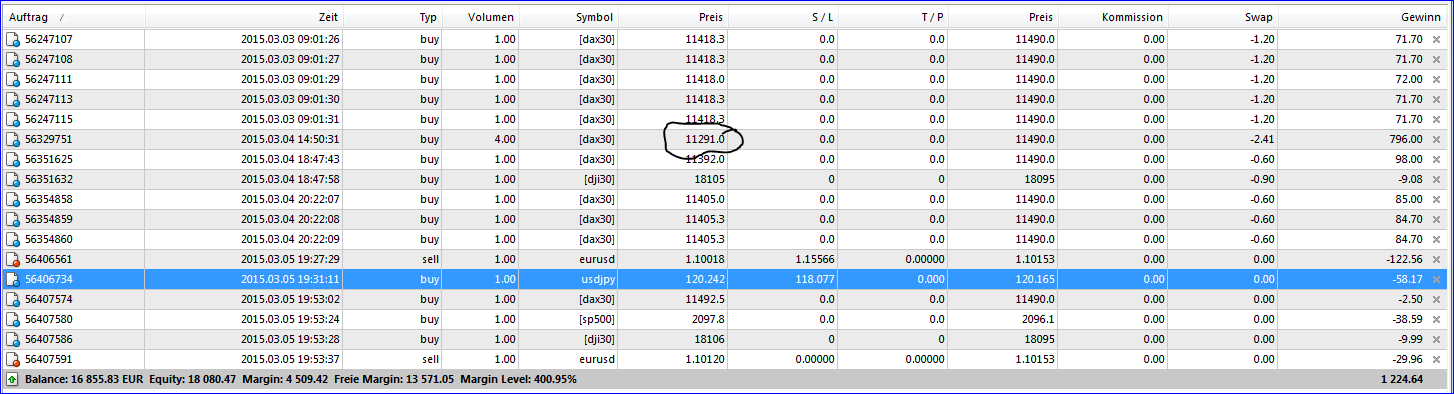Click the red sell icon for ticket 56406561

click(x=13, y=259)
